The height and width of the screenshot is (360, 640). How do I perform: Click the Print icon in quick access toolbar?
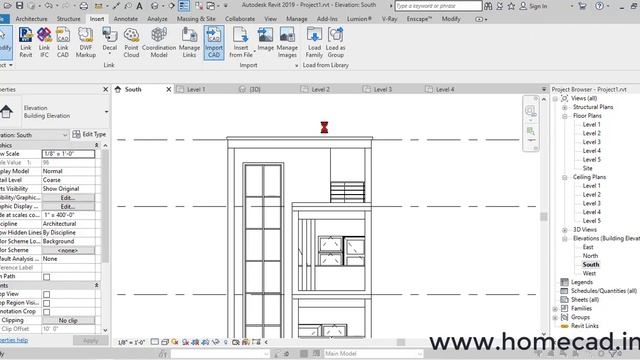84,6
